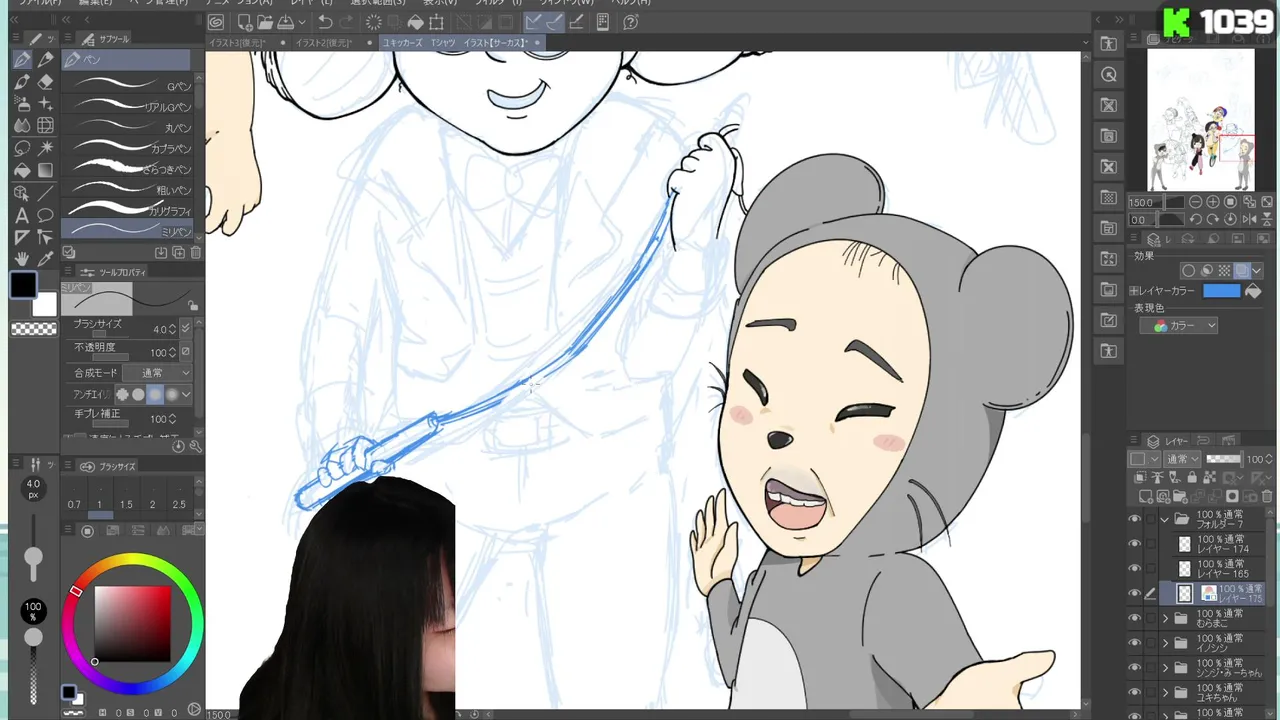Expand the むらまこ folder

(1165, 618)
